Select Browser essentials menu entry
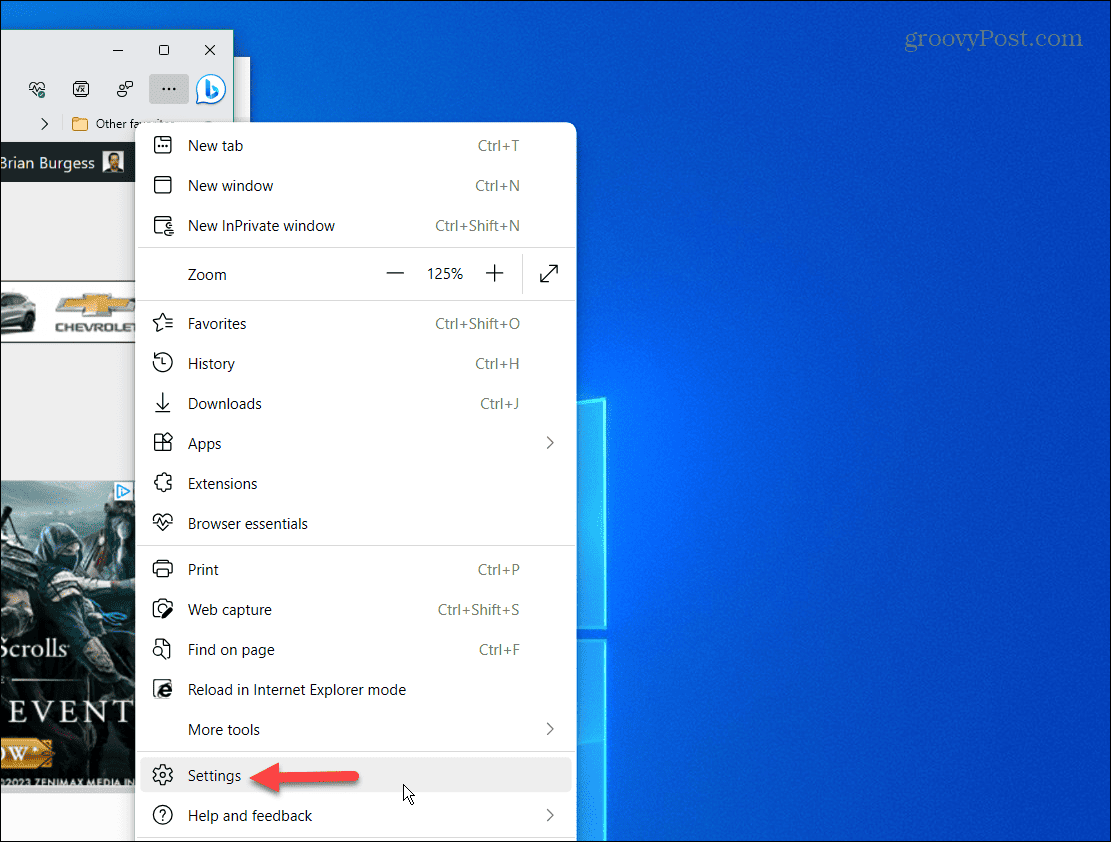 356,523
